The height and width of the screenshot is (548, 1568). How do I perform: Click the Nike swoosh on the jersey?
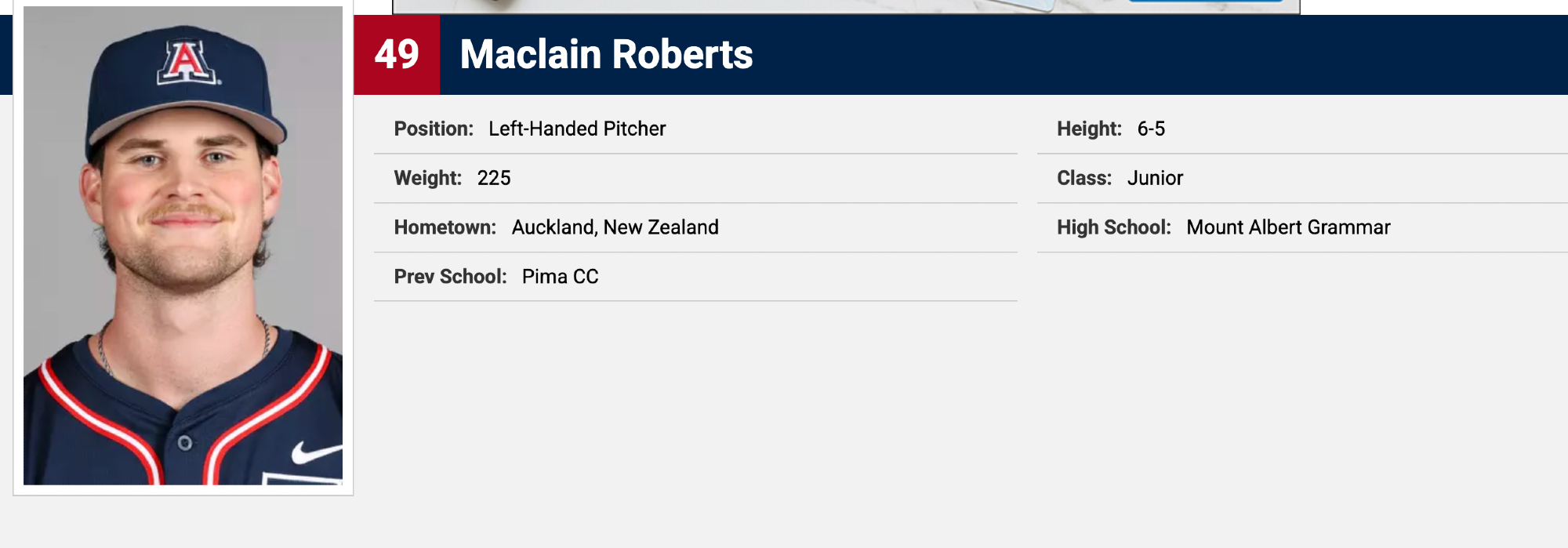click(x=315, y=452)
